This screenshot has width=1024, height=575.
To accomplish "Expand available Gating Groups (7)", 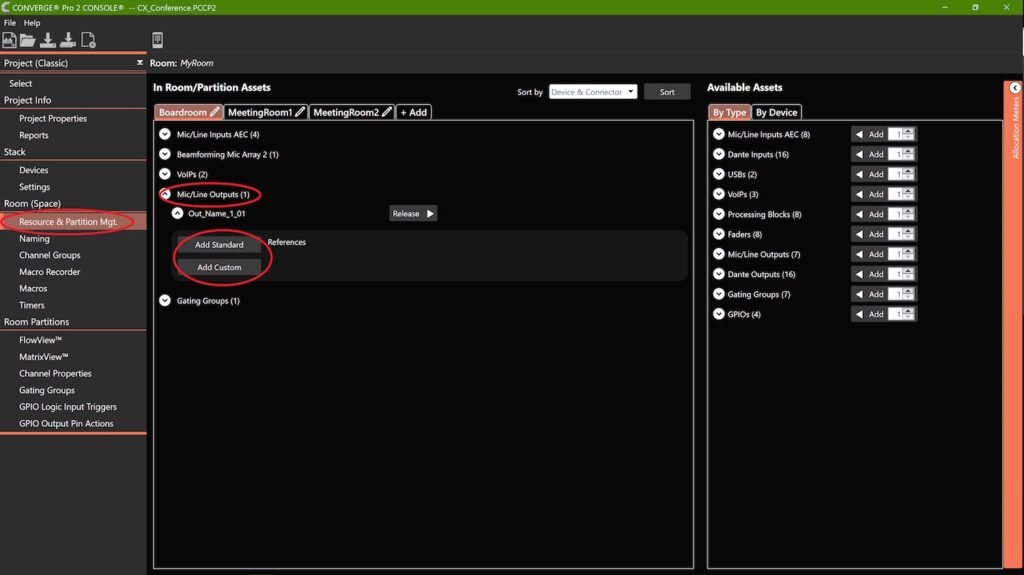I will point(718,294).
